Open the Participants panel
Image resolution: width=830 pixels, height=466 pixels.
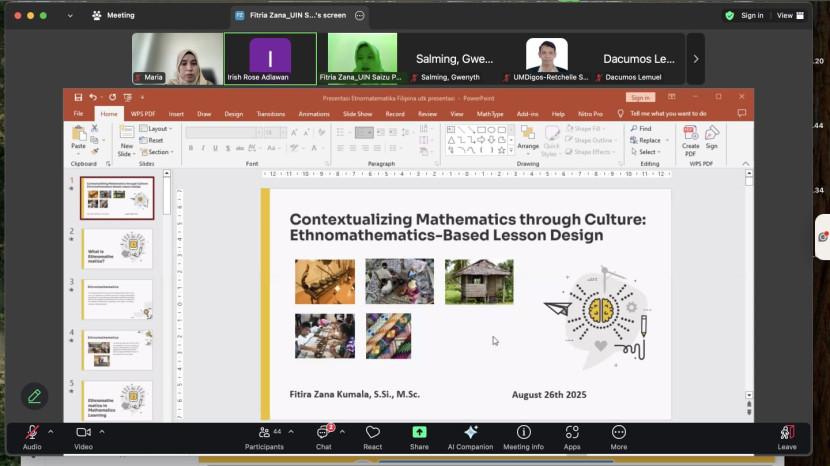point(264,433)
